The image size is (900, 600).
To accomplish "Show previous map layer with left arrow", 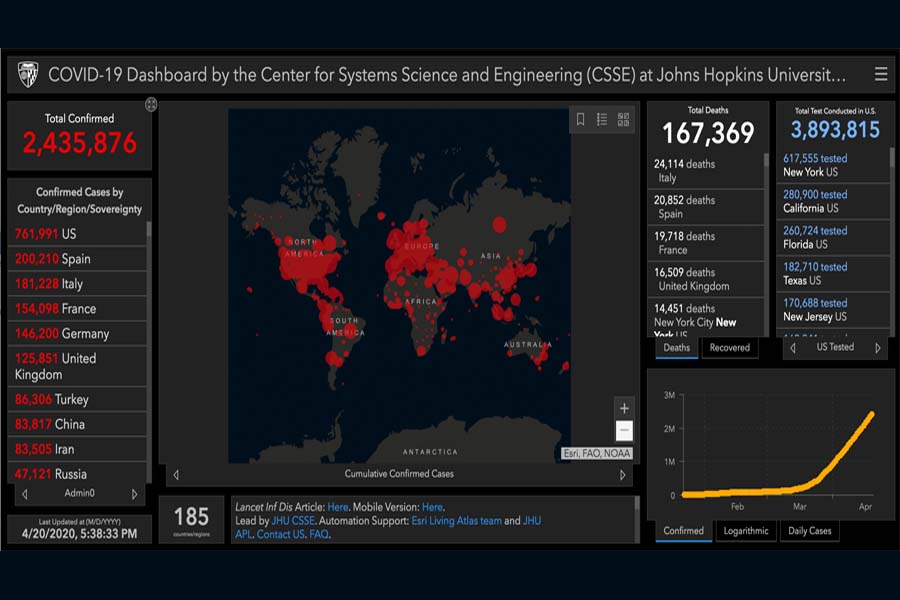I will tap(176, 475).
